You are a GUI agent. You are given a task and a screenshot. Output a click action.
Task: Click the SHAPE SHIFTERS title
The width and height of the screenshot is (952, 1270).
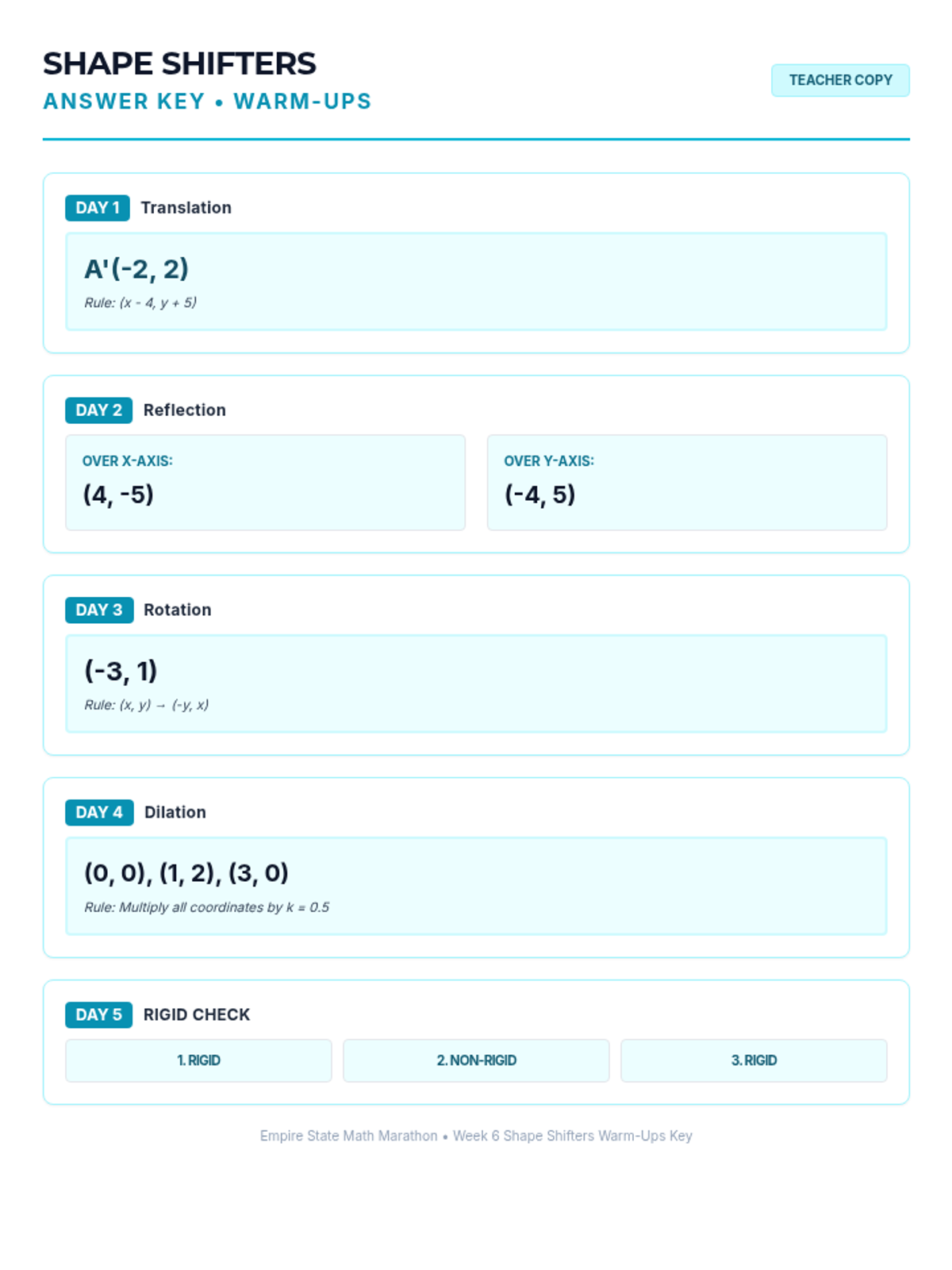179,63
